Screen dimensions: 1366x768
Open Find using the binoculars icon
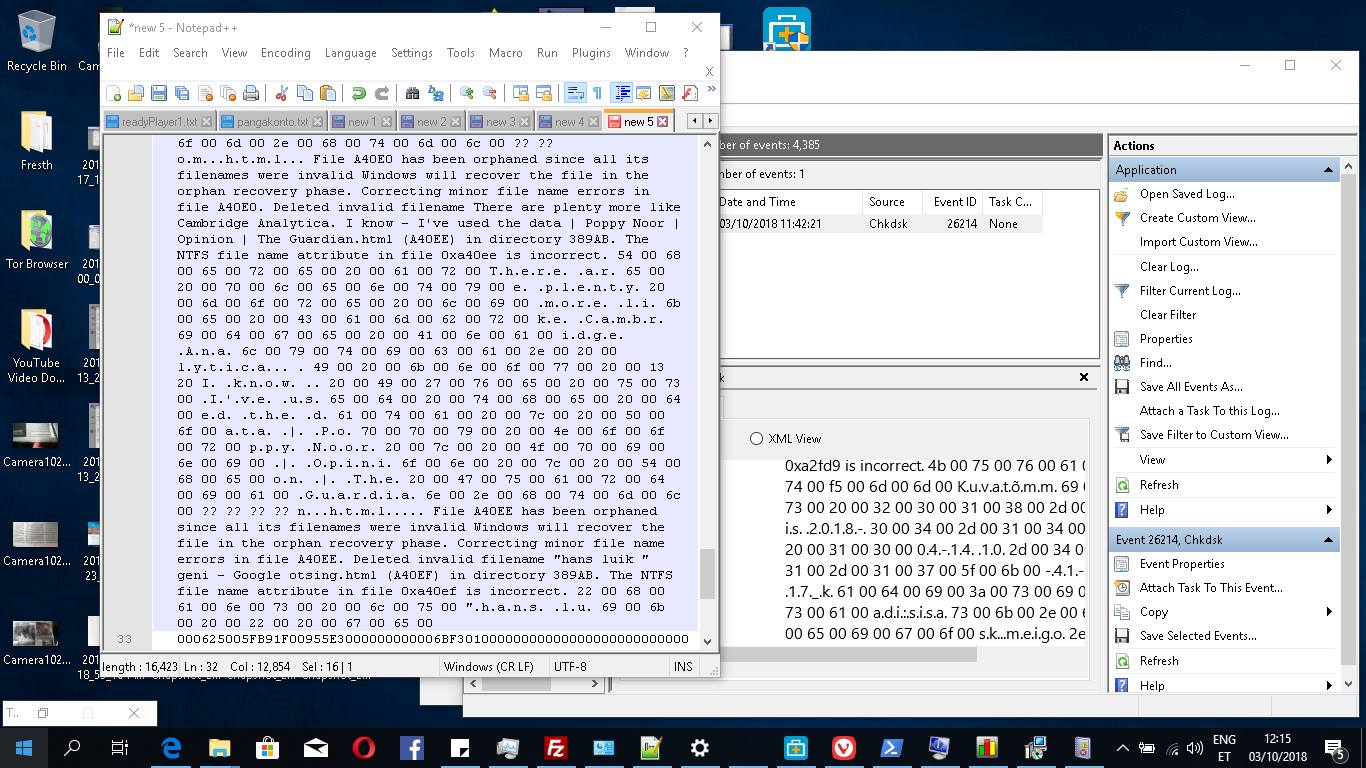[412, 93]
